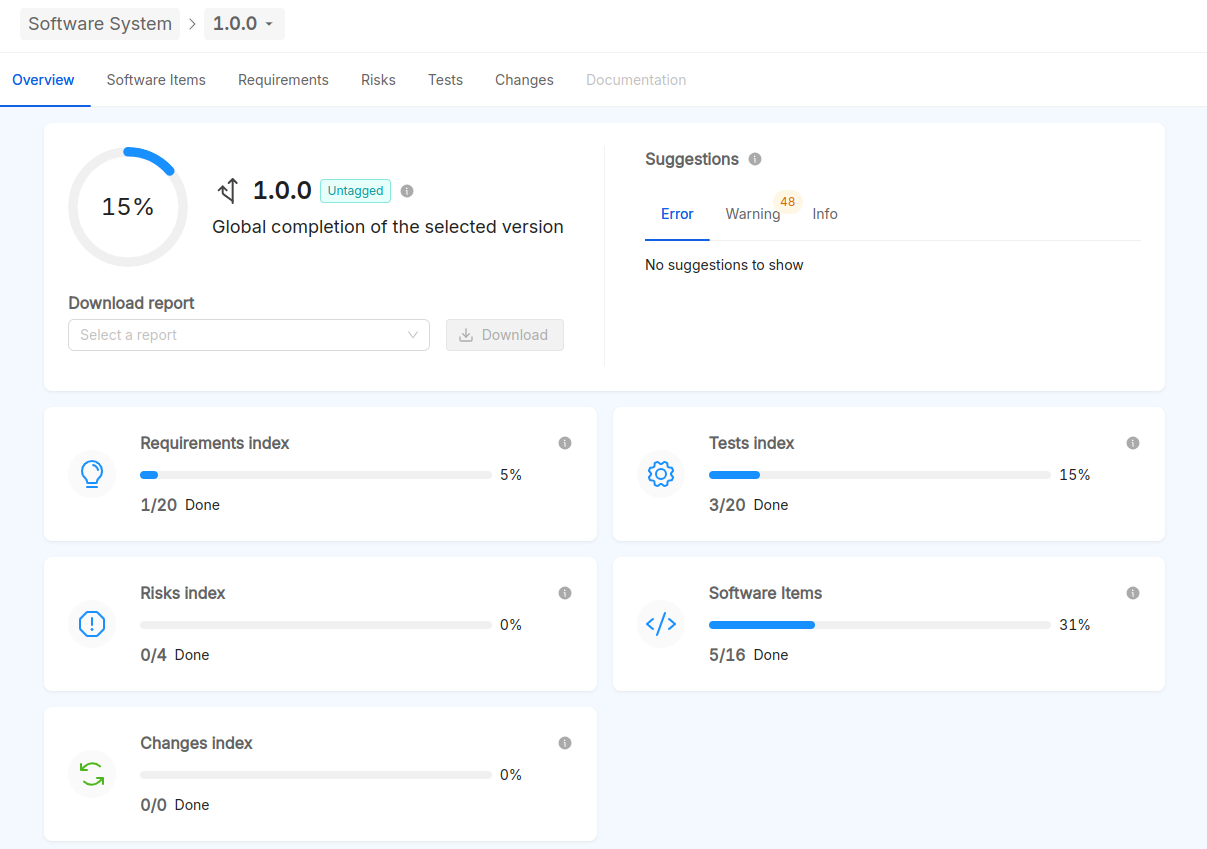Click the Requirements index card title
This screenshot has width=1207, height=849.
pyautogui.click(x=215, y=443)
